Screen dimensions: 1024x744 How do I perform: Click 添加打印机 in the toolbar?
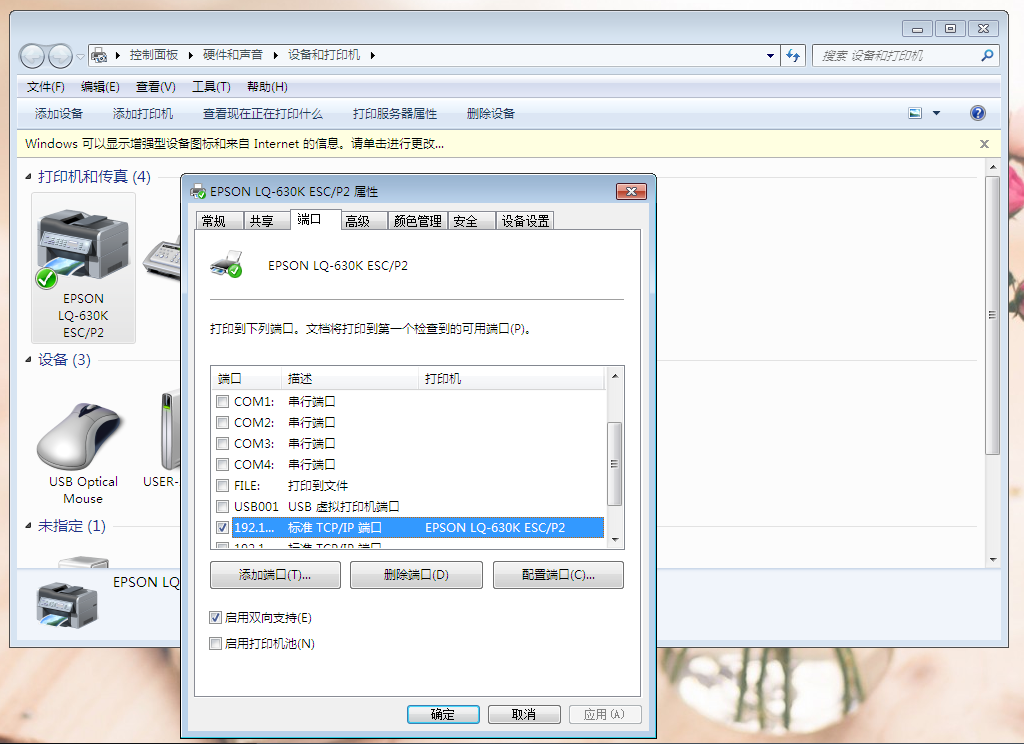(x=142, y=114)
